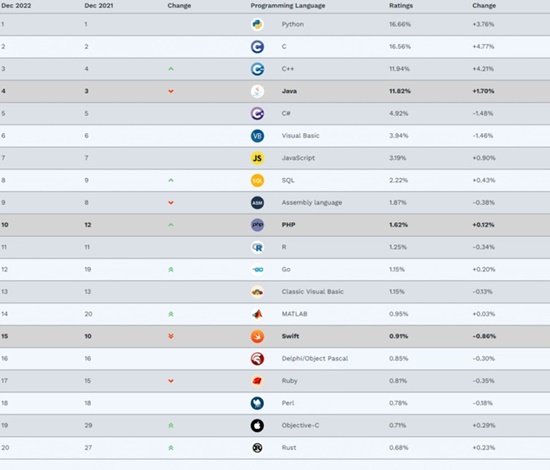
Task: Open the Assembly language entry
Action: click(311, 203)
